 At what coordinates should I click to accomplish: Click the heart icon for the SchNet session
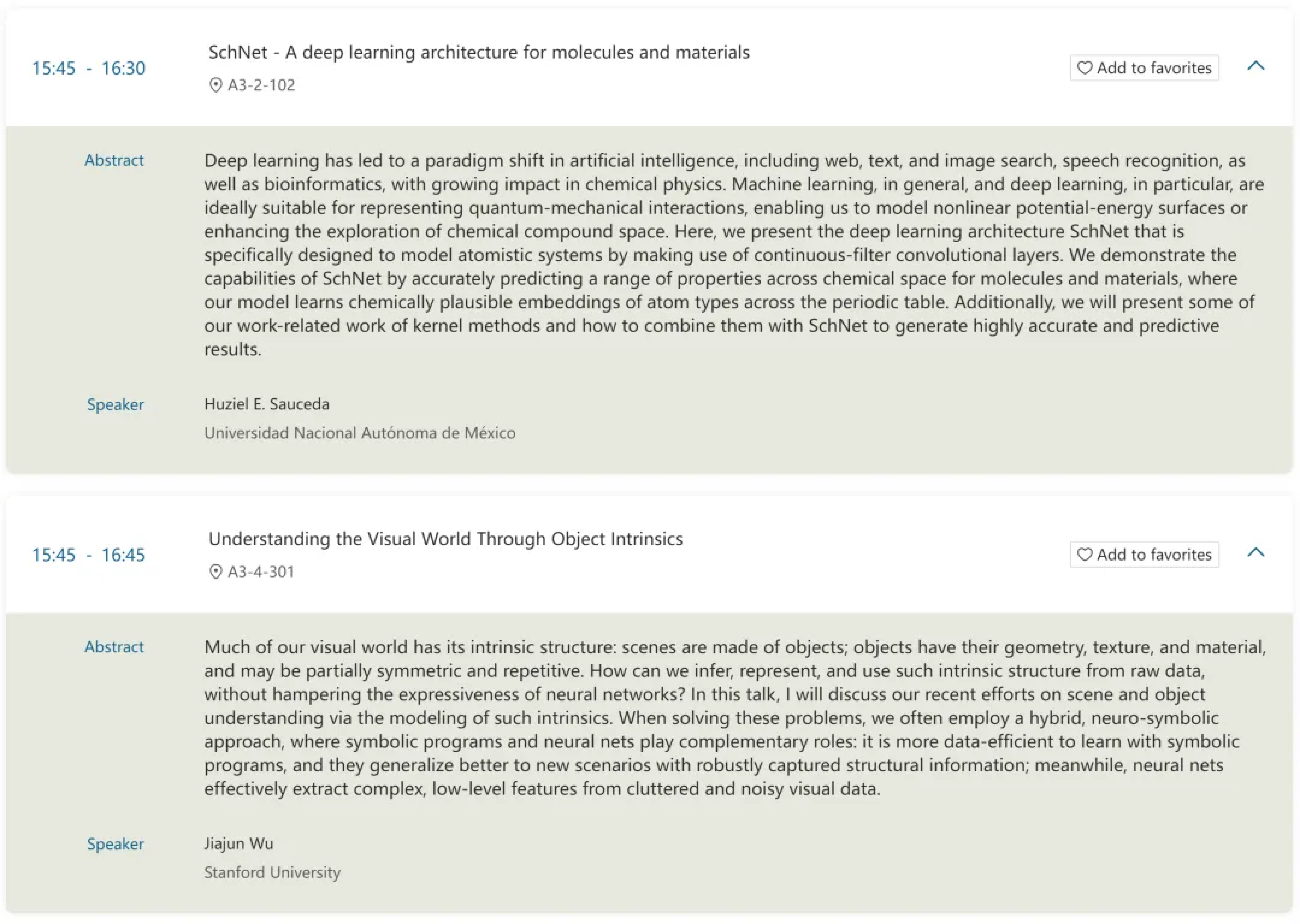(1085, 68)
